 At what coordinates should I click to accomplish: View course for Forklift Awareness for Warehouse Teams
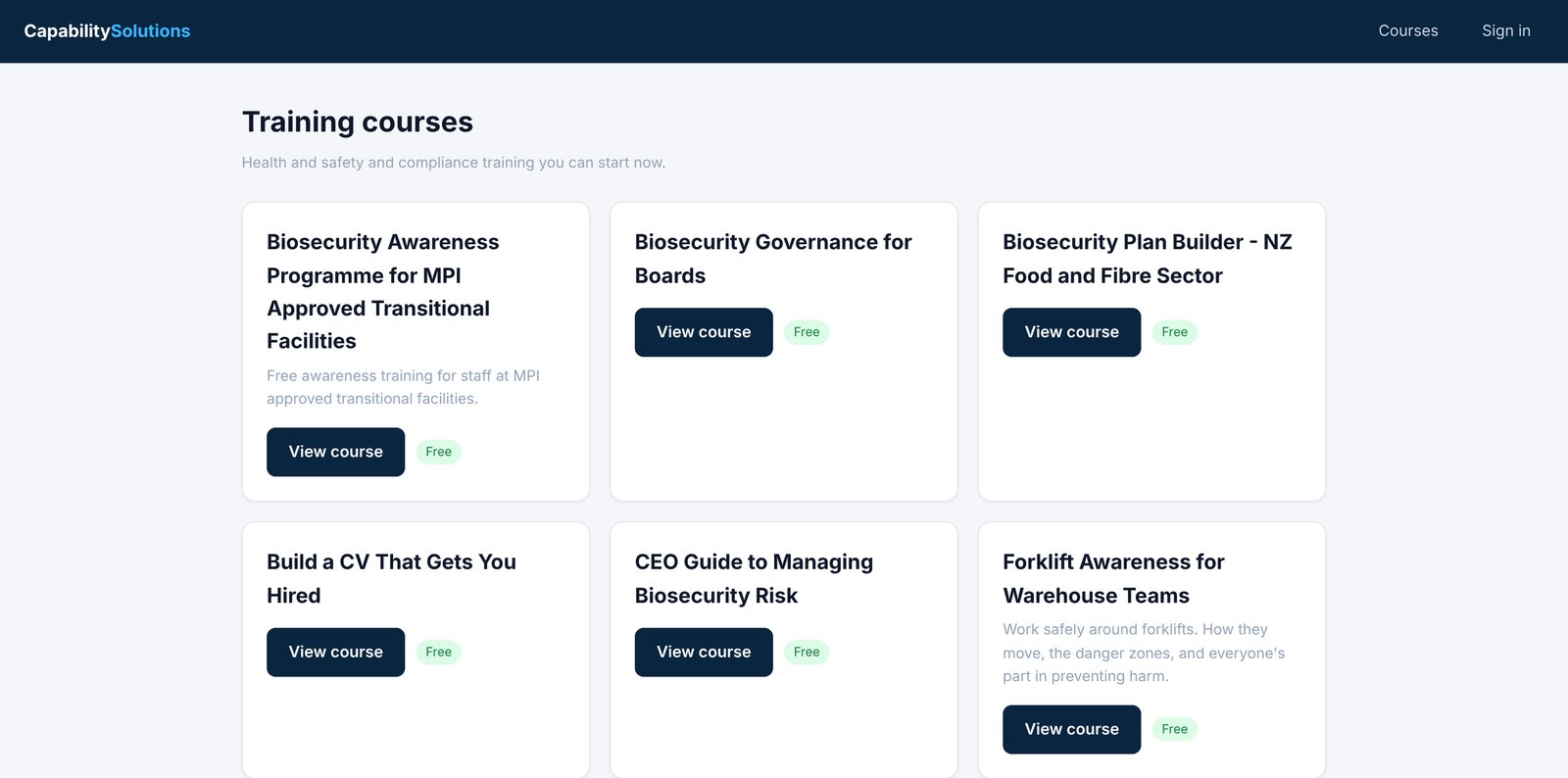(1071, 729)
